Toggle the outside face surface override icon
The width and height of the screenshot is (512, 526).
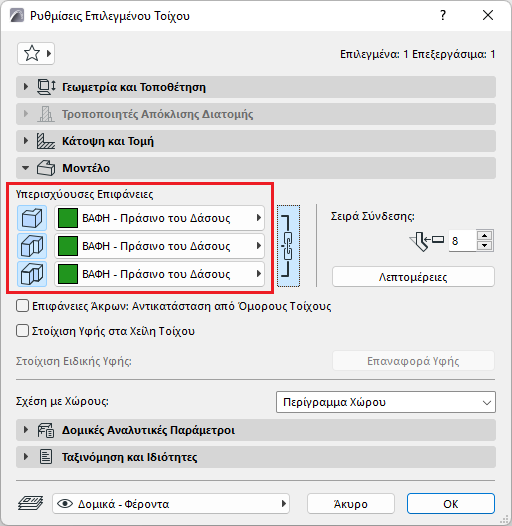click(32, 218)
